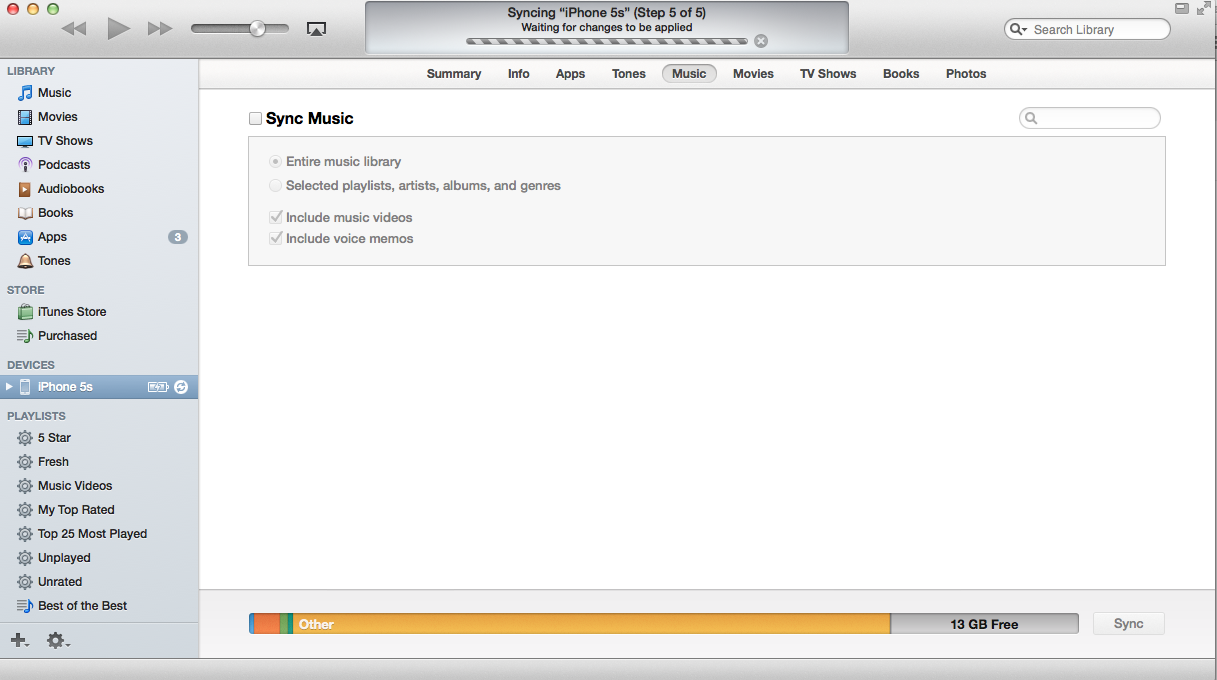The image size is (1217, 680).
Task: Switch to the Photos tab
Action: point(966,74)
